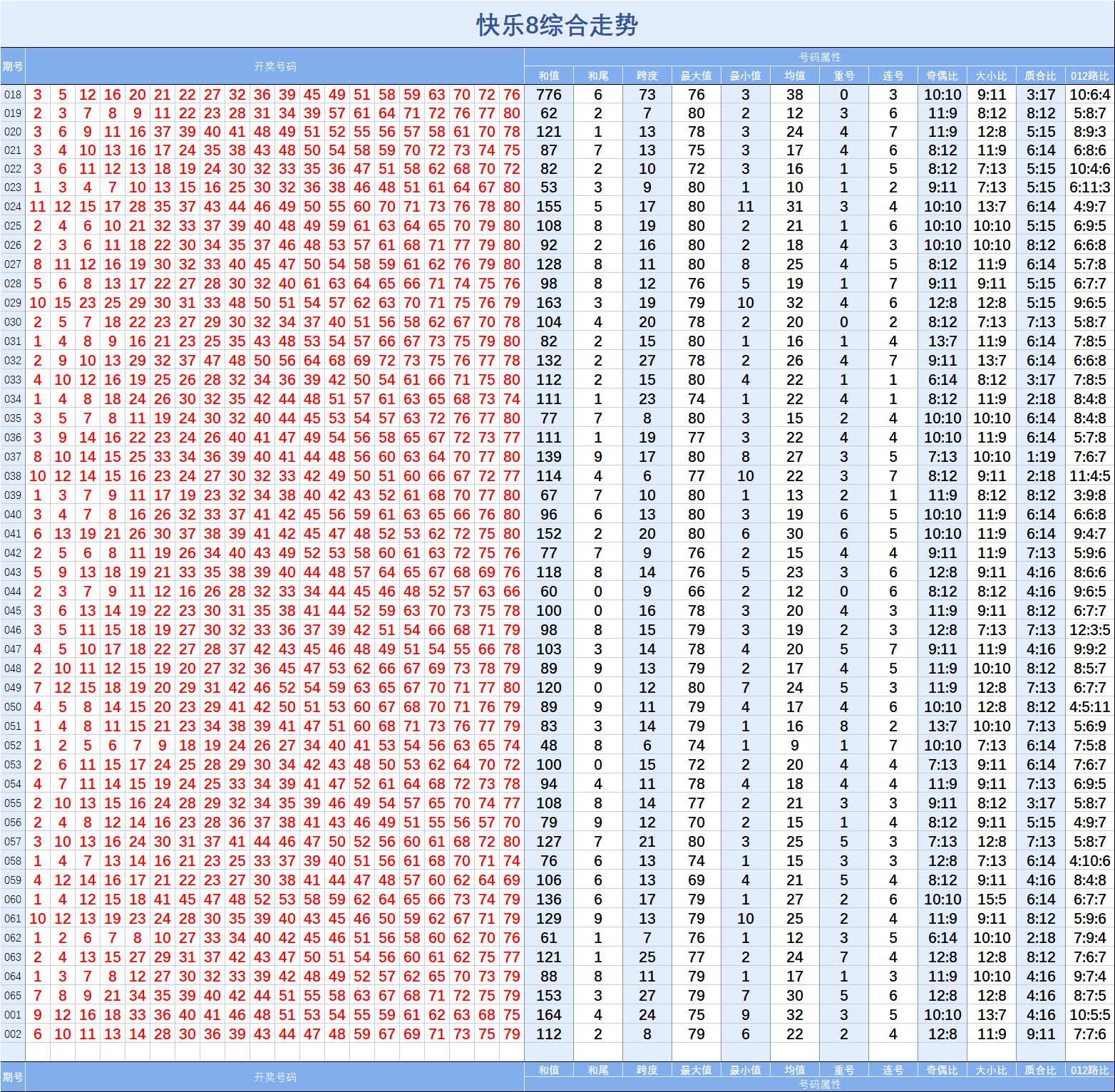Click the top 大小比 column header
The width and height of the screenshot is (1115, 1092).
tap(992, 76)
